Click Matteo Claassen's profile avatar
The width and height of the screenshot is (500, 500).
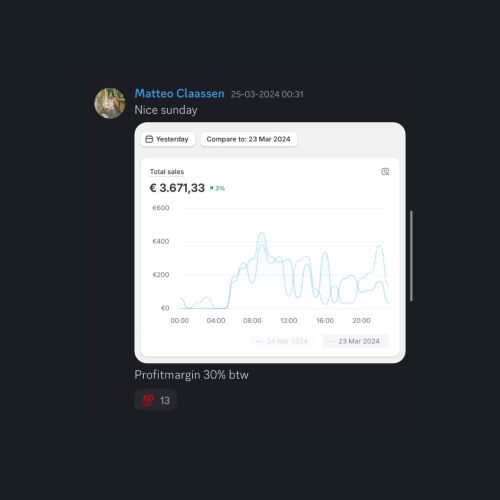[x=110, y=103]
